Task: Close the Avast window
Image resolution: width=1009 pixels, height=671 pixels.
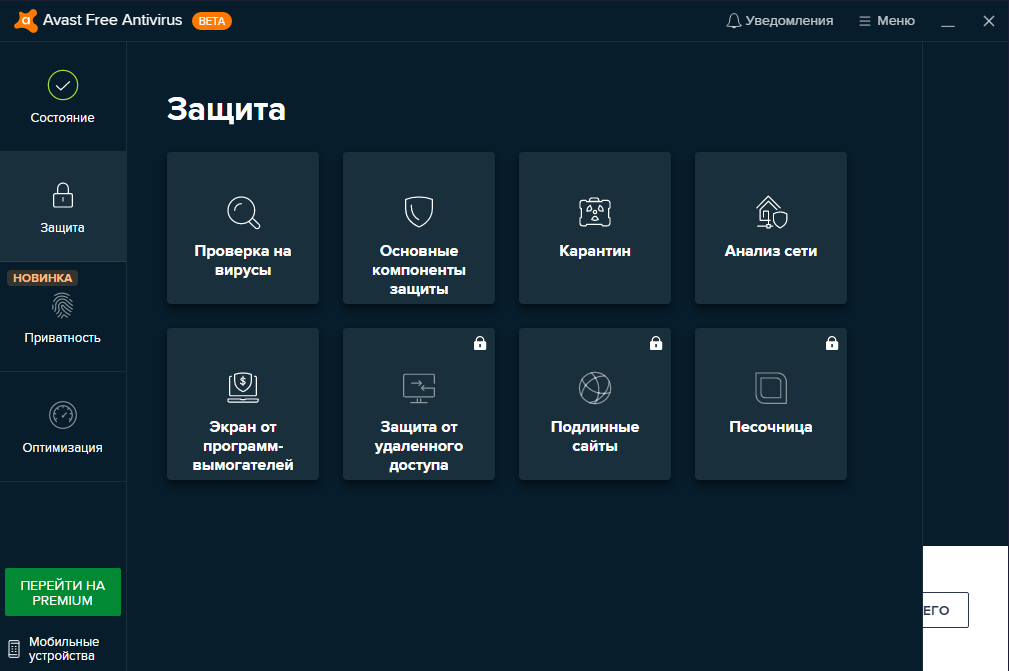Action: [989, 21]
